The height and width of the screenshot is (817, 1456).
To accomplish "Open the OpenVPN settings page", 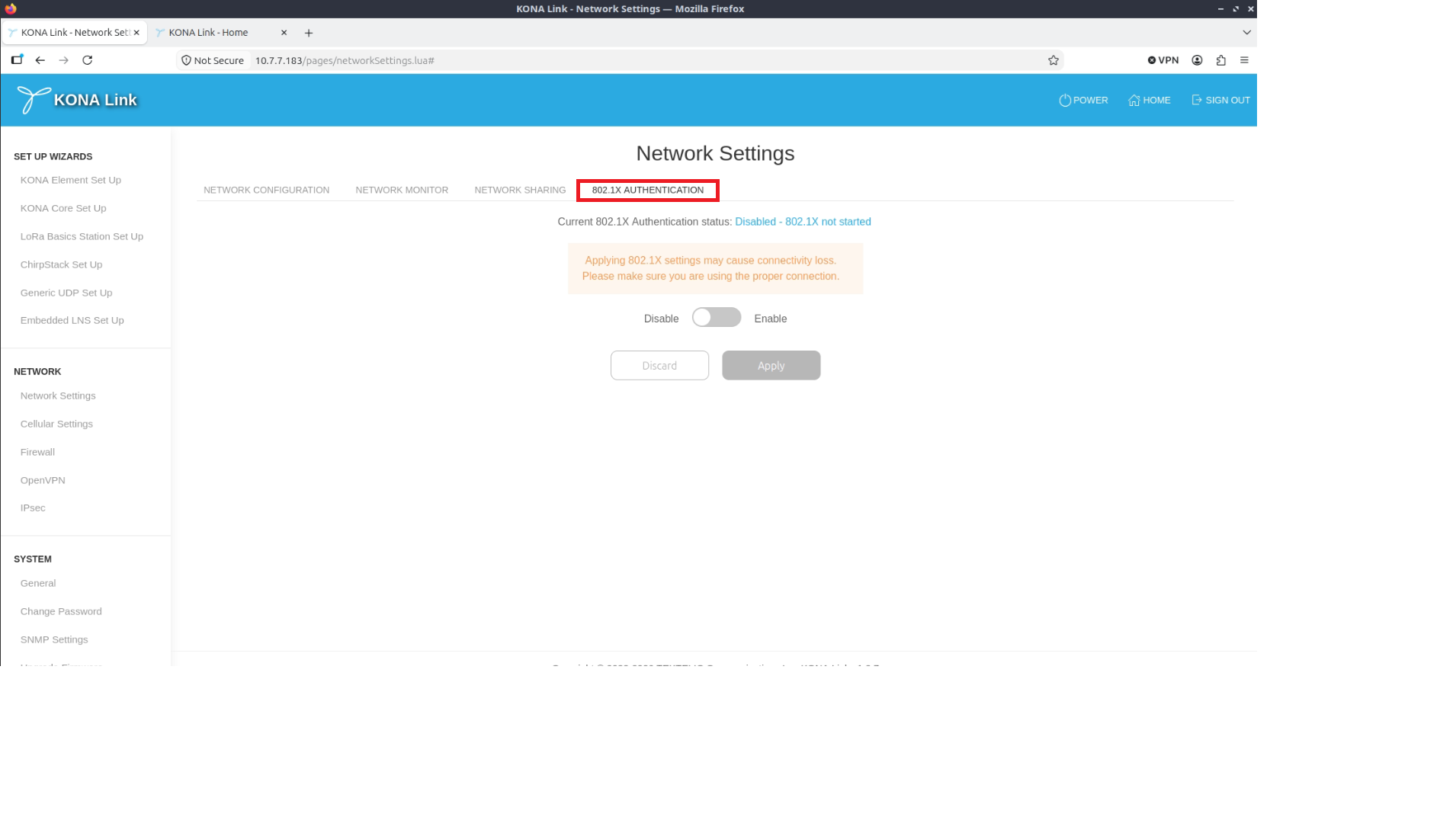I will pos(43,480).
